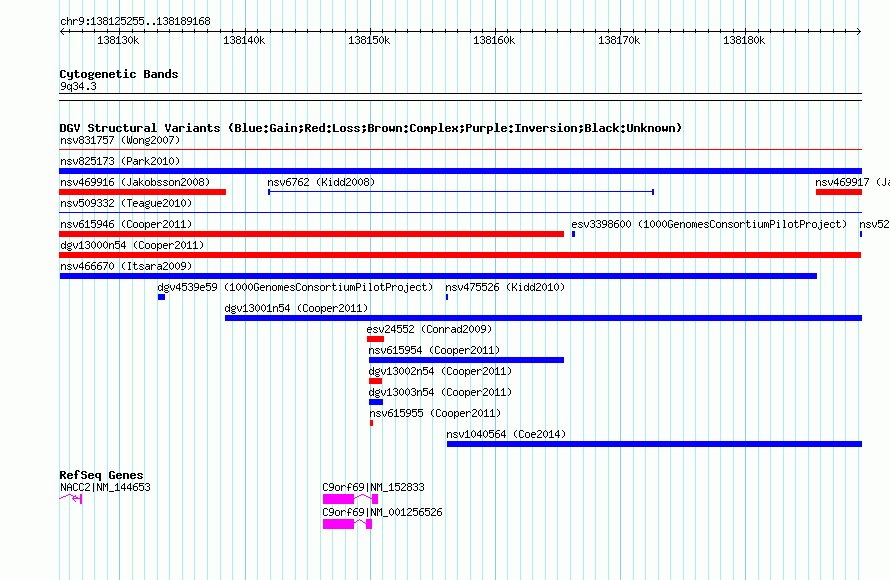Screen dimensions: 890x580
Task: Click the thin red nsv831757 line
Action: (460, 150)
